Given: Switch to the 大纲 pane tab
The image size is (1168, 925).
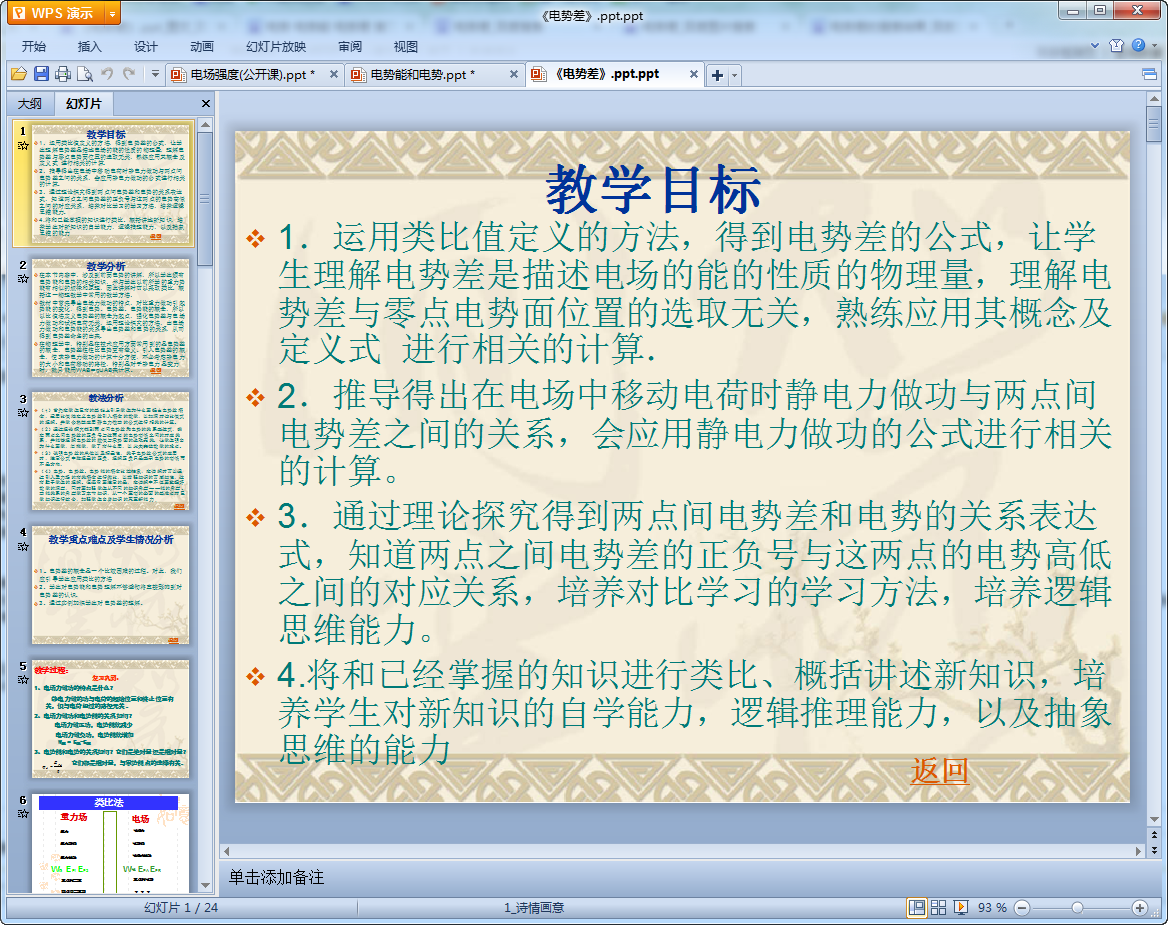Looking at the screenshot, I should [30, 104].
